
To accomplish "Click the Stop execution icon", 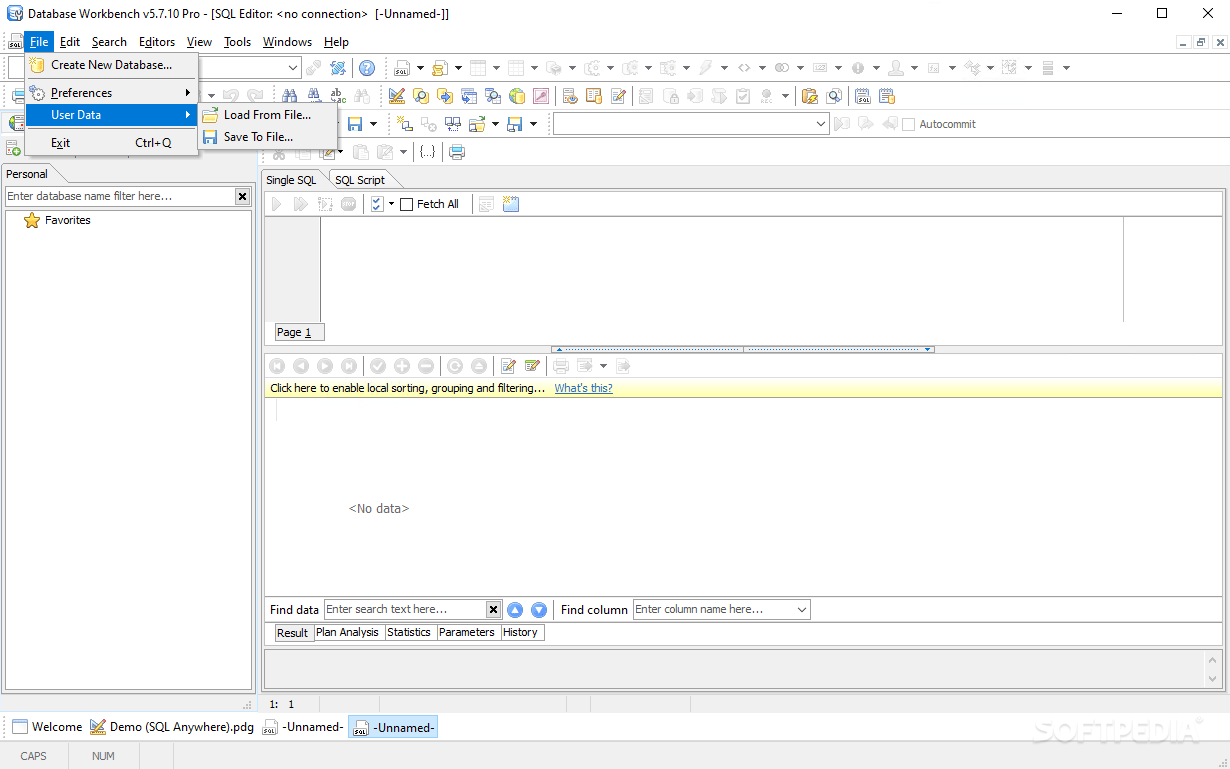I will click(x=348, y=204).
